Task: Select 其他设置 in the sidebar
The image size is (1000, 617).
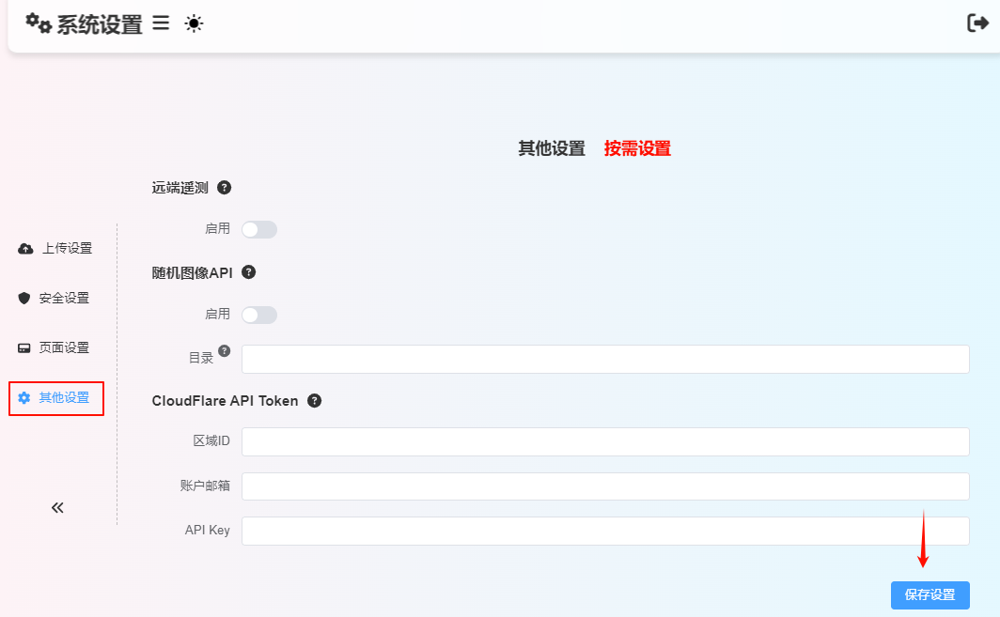Action: tap(56, 398)
